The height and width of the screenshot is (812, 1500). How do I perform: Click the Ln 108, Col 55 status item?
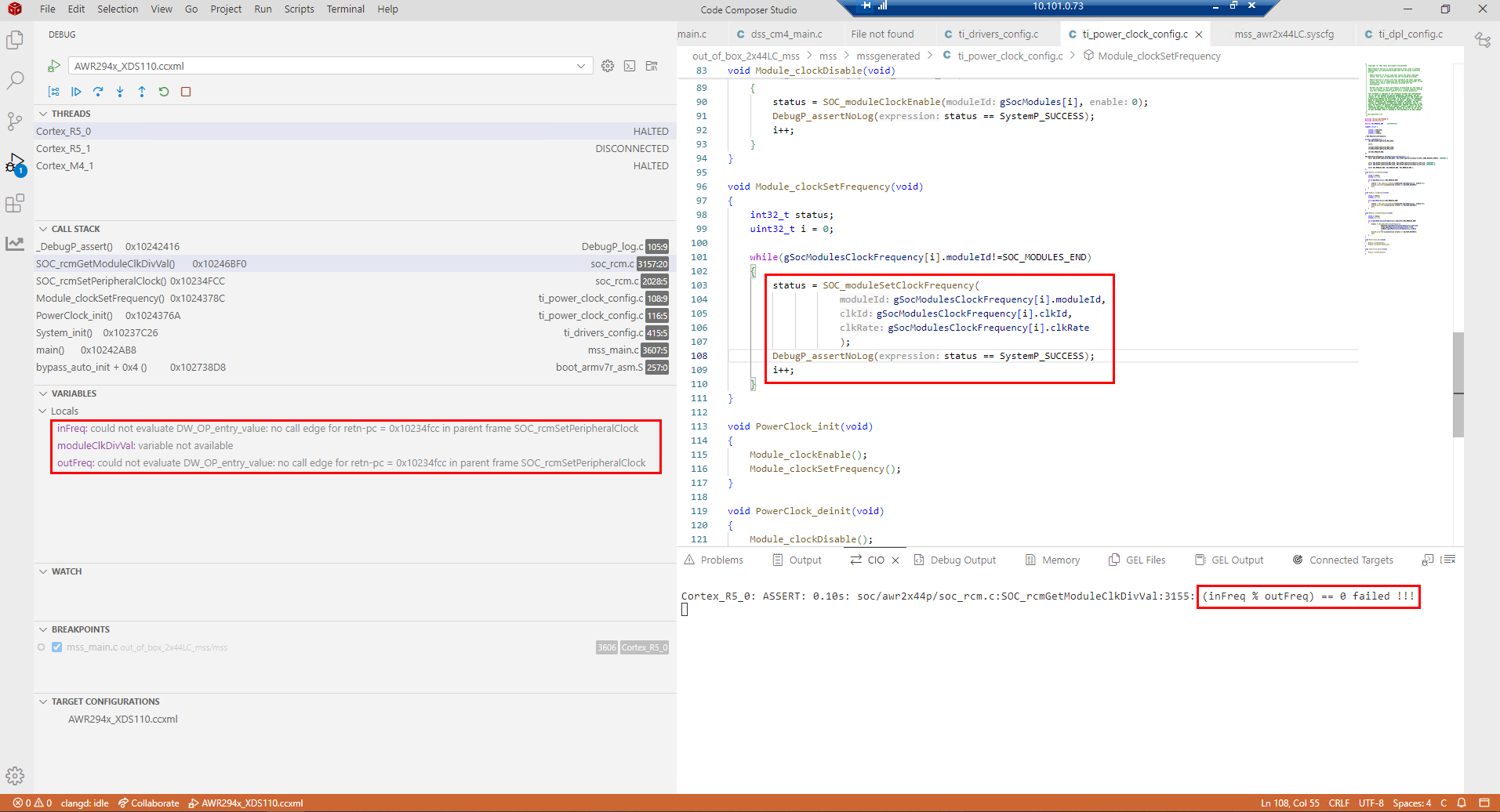coord(1290,803)
